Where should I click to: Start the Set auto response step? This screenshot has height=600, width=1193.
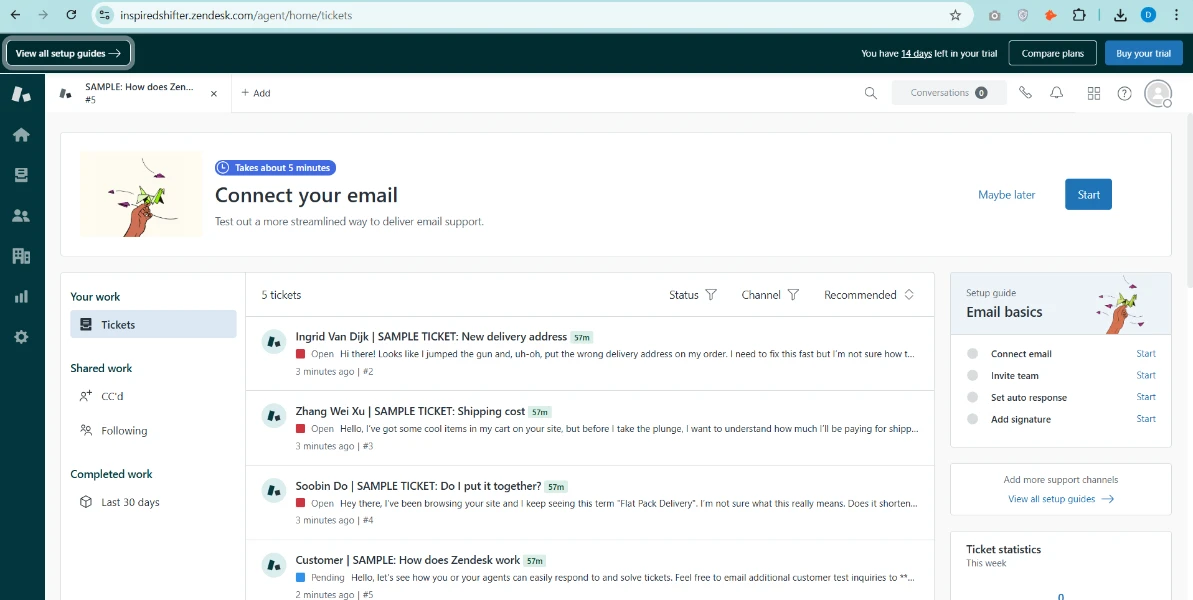pos(1145,397)
